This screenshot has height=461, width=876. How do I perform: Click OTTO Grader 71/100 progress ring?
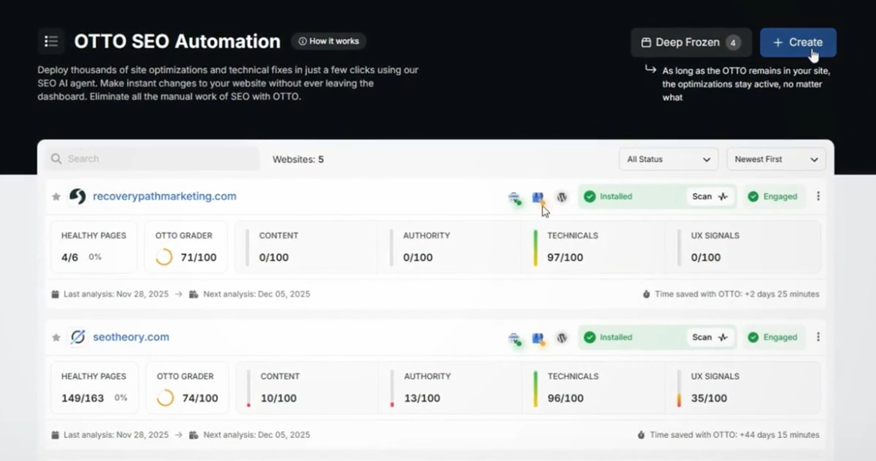tap(164, 257)
